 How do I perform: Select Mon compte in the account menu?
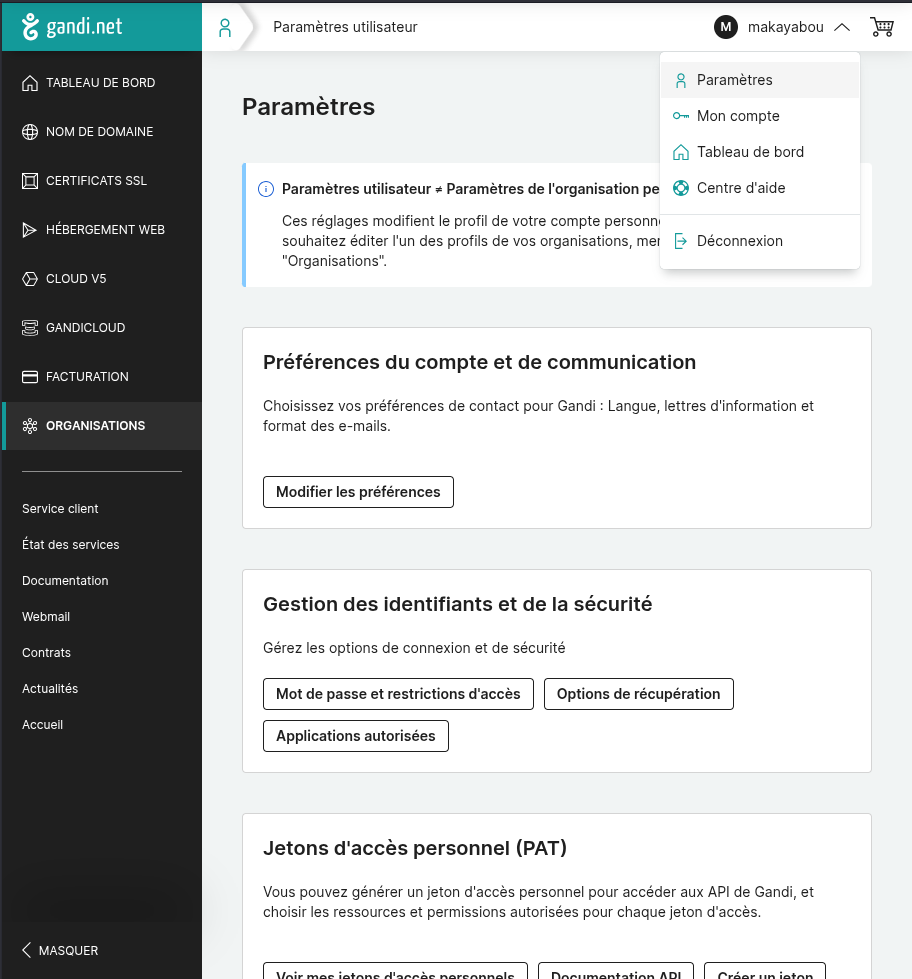738,116
